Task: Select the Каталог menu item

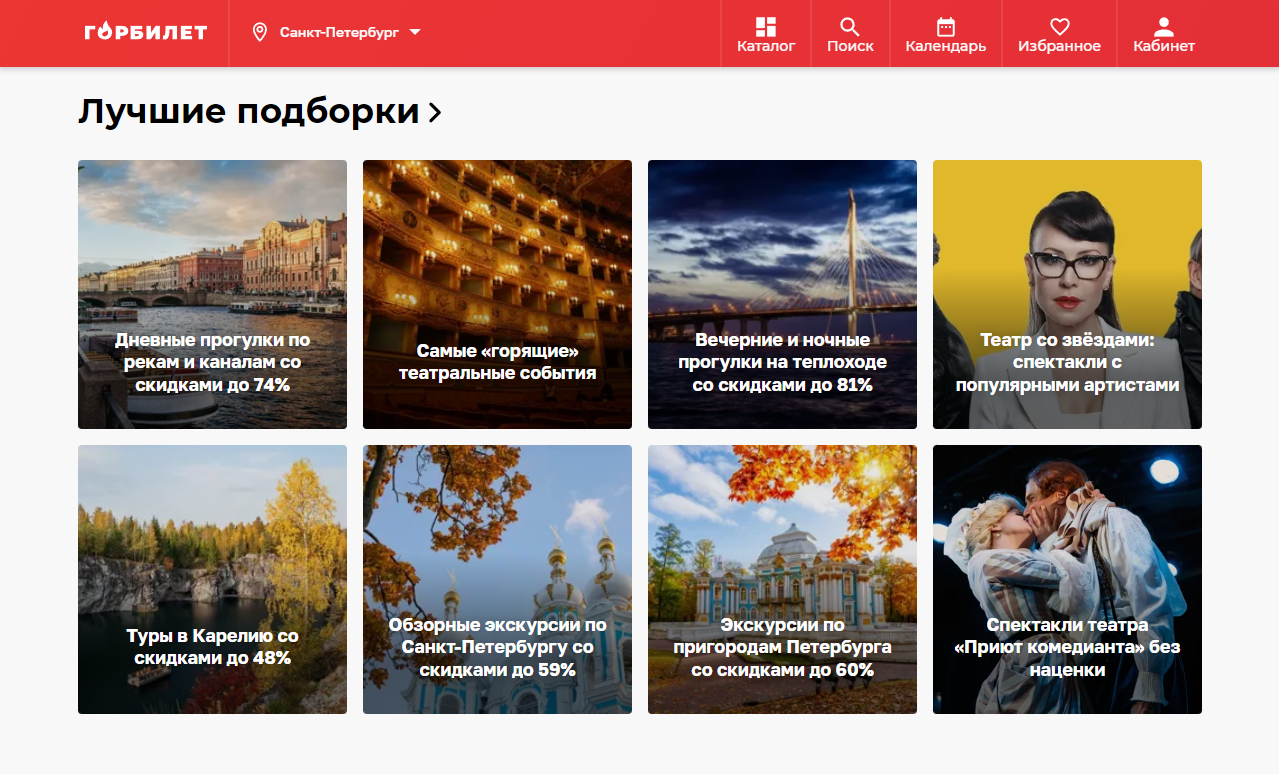Action: pyautogui.click(x=765, y=33)
